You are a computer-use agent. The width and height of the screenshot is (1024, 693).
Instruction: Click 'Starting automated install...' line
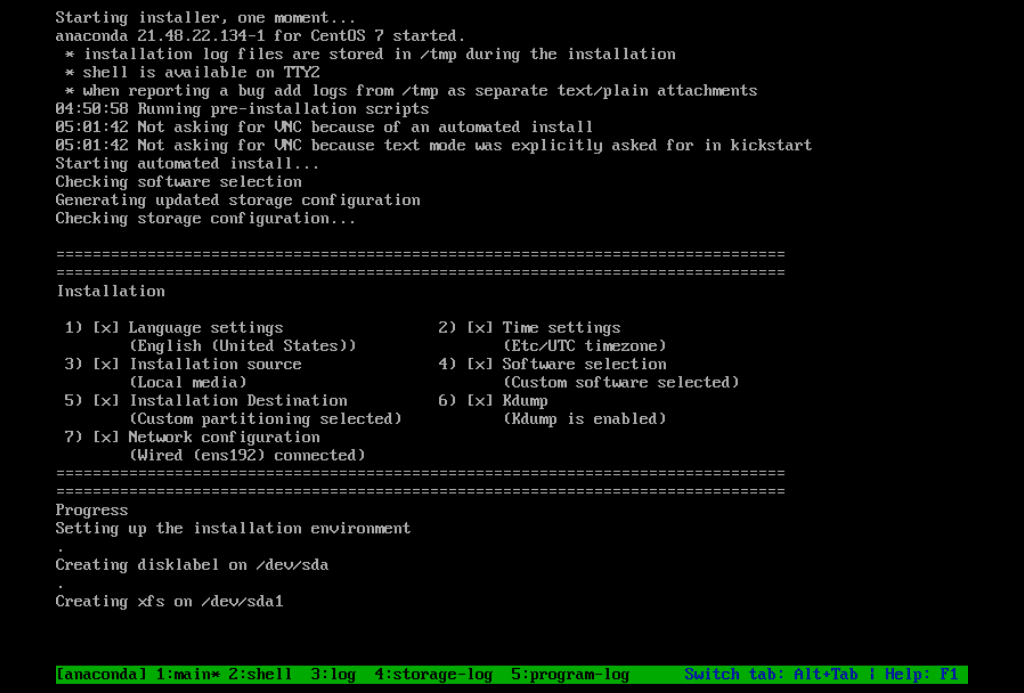[x=187, y=164]
